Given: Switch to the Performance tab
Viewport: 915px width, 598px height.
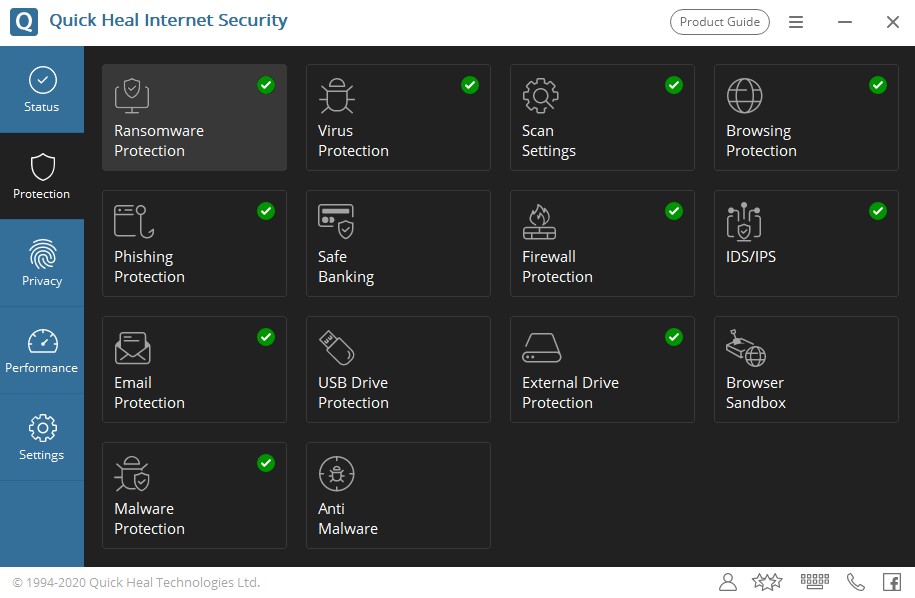Looking at the screenshot, I should tap(42, 350).
